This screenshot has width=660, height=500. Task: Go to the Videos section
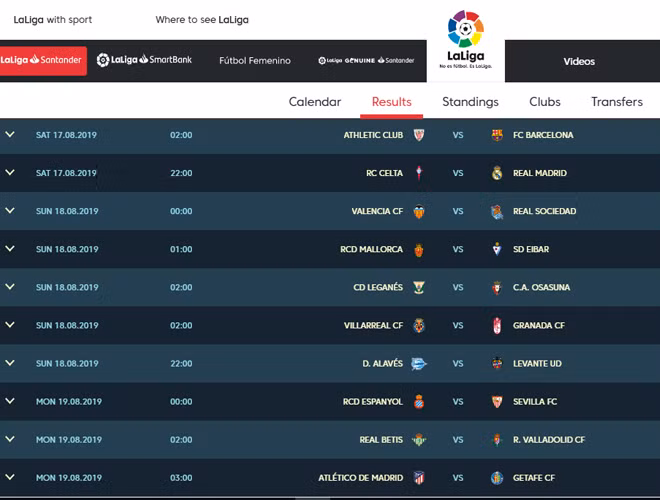[579, 61]
